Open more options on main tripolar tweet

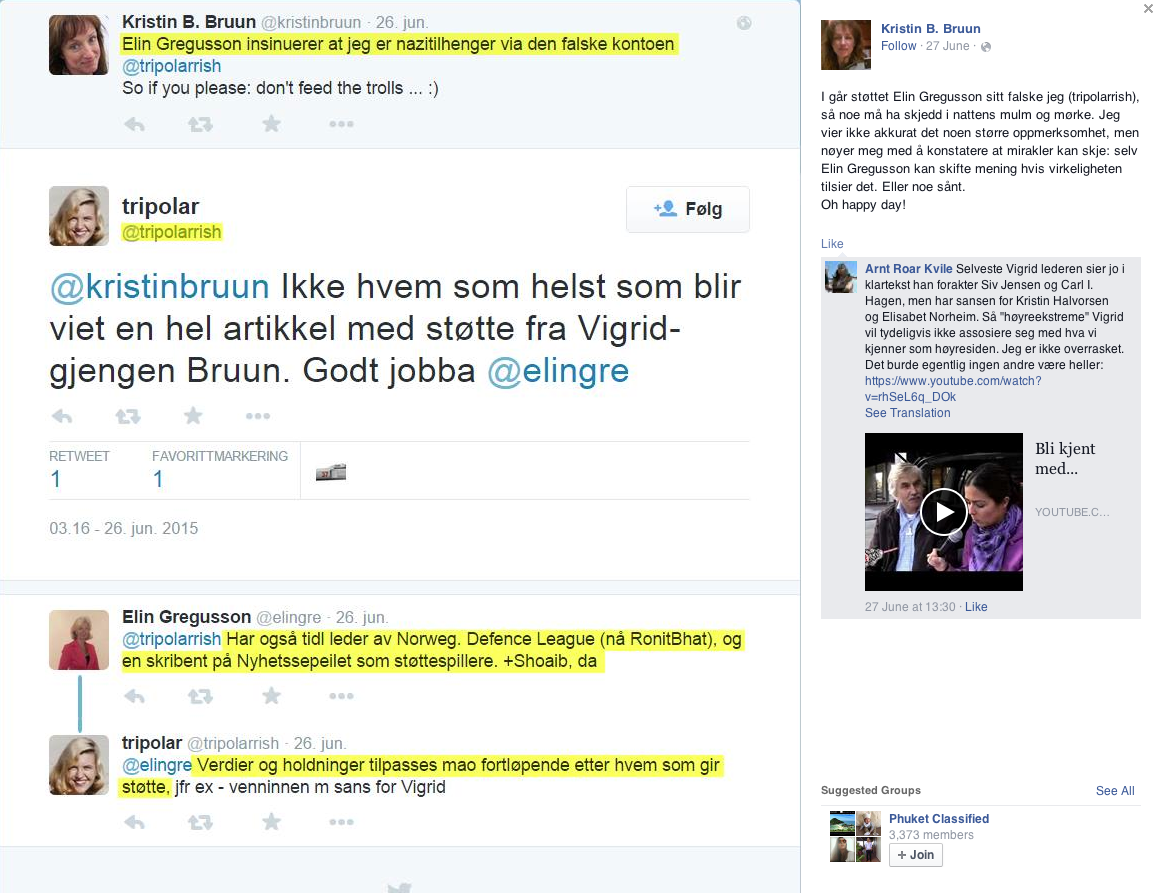click(x=258, y=415)
